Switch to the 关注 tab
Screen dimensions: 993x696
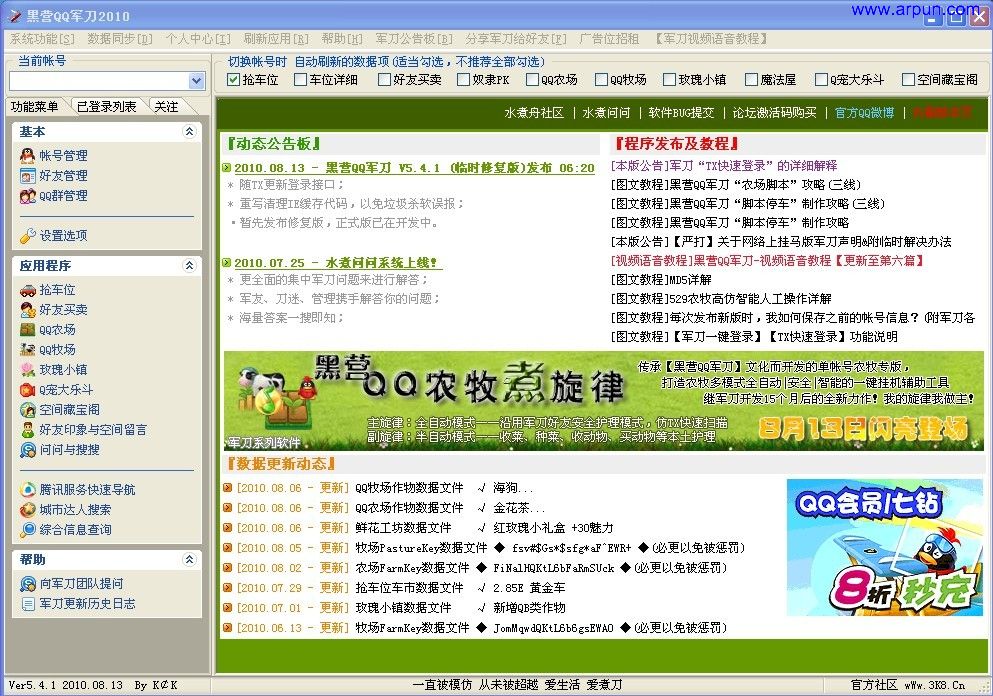[x=167, y=107]
